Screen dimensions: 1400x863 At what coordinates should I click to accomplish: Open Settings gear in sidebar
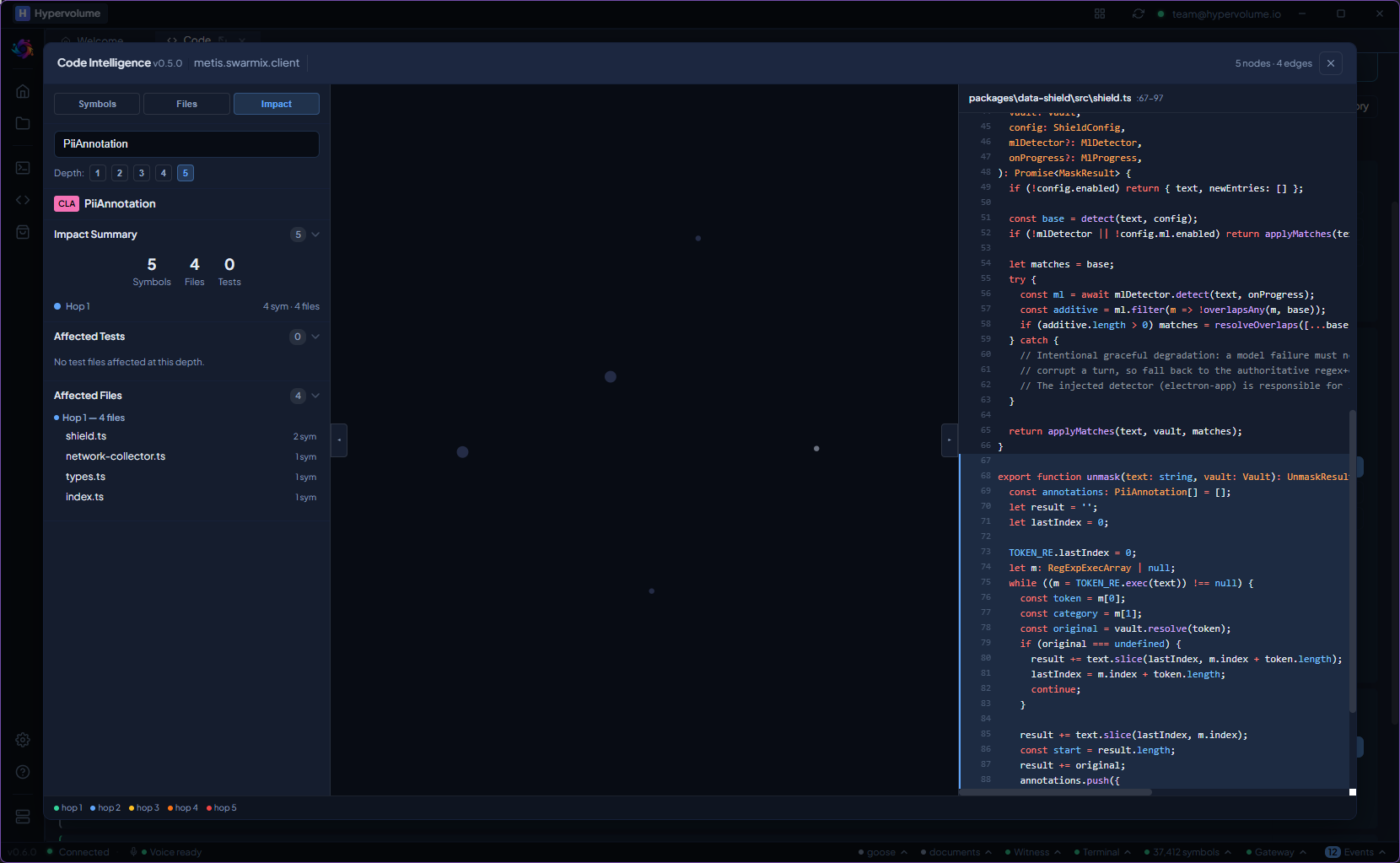pos(23,740)
